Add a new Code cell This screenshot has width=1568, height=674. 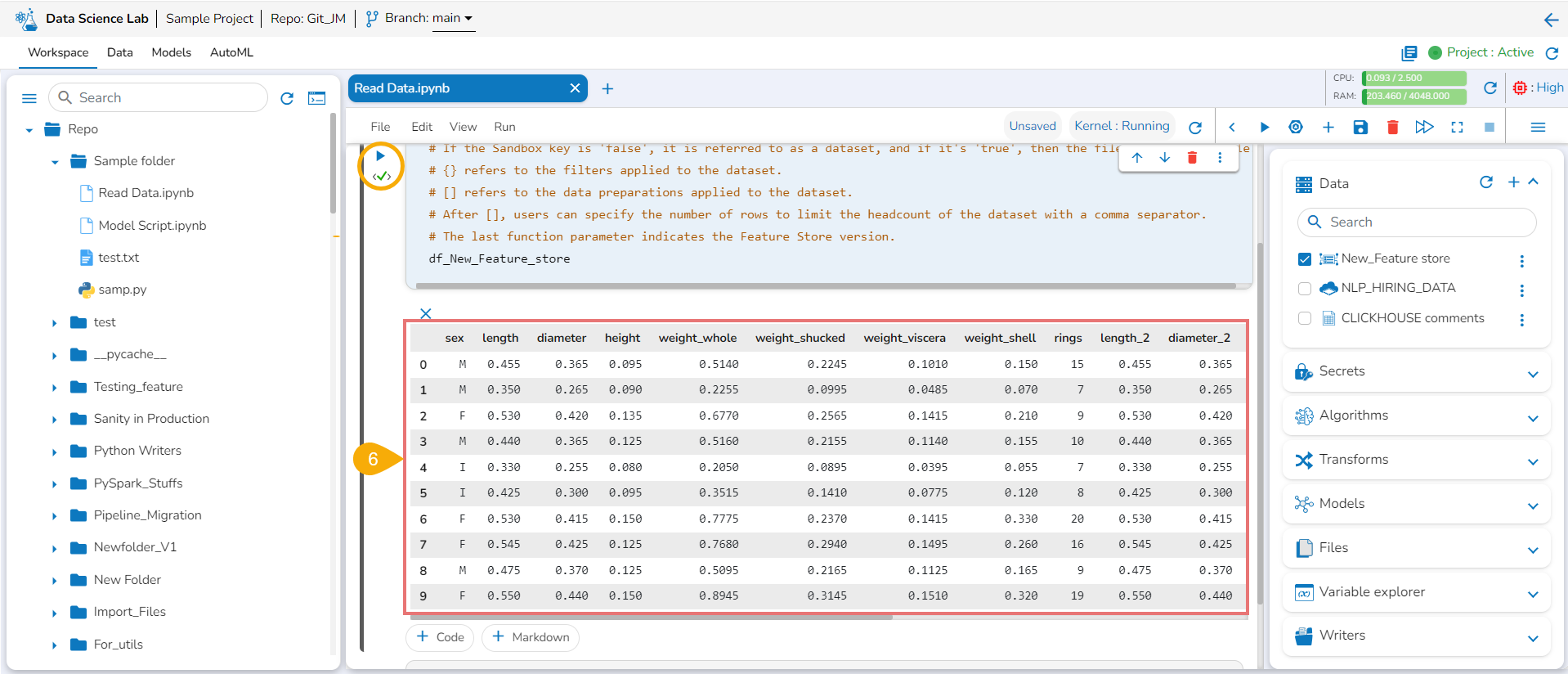coord(440,637)
